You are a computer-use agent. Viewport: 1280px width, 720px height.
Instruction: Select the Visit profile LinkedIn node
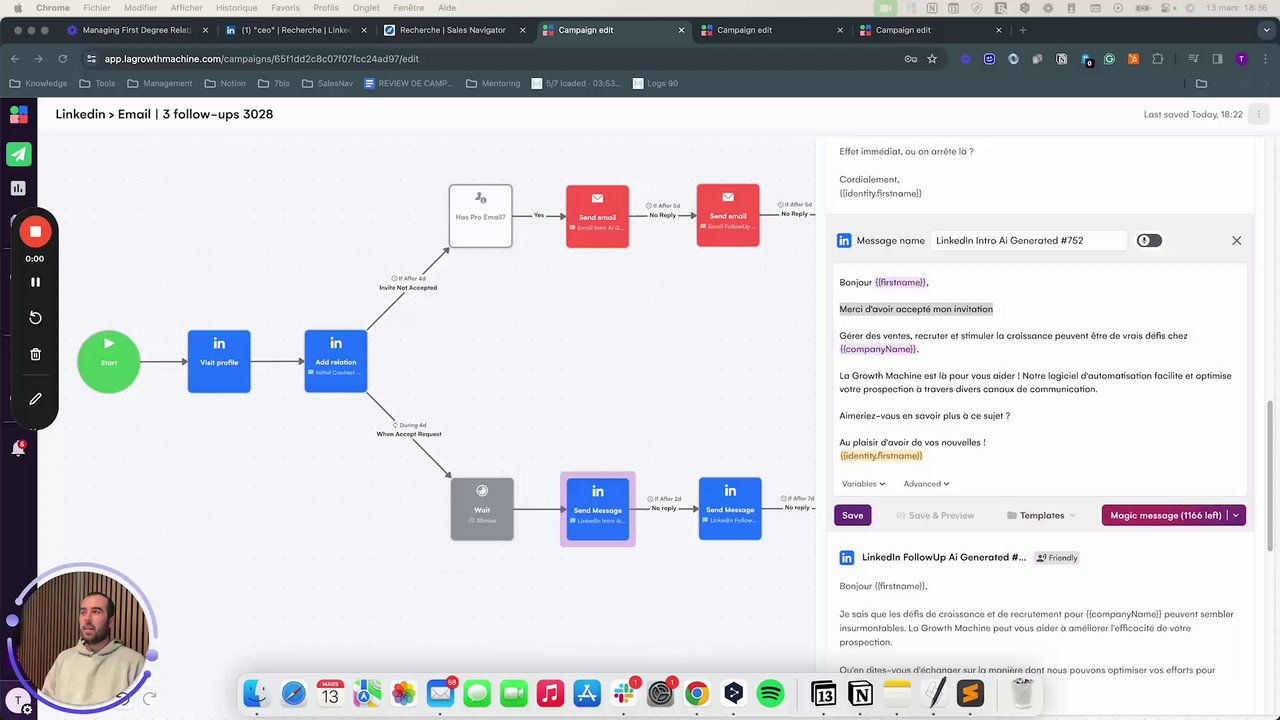pos(219,361)
